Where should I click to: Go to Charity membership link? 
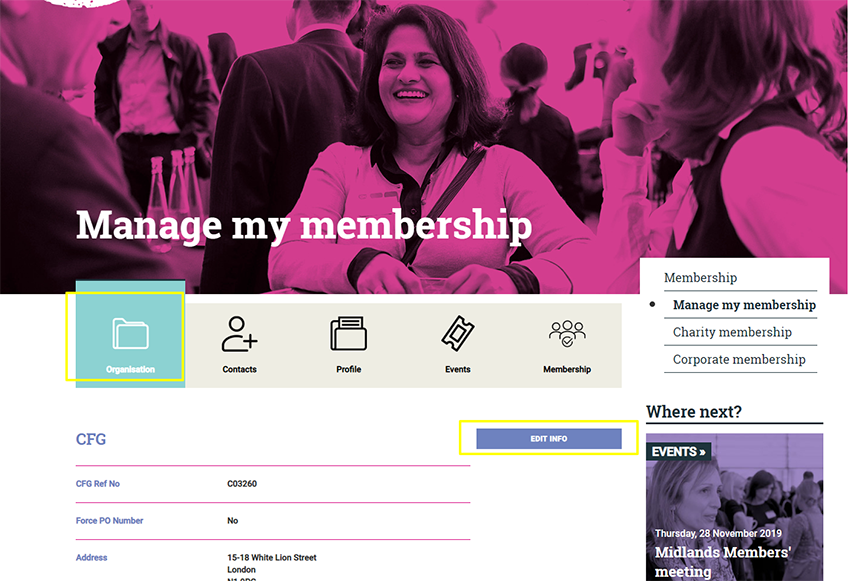click(732, 332)
